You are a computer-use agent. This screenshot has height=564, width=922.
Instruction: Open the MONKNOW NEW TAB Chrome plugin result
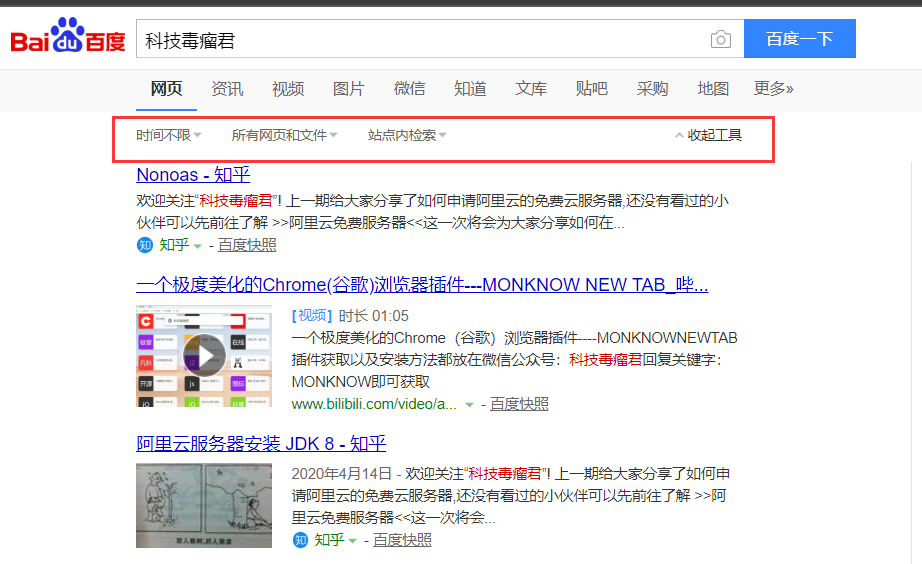click(422, 285)
